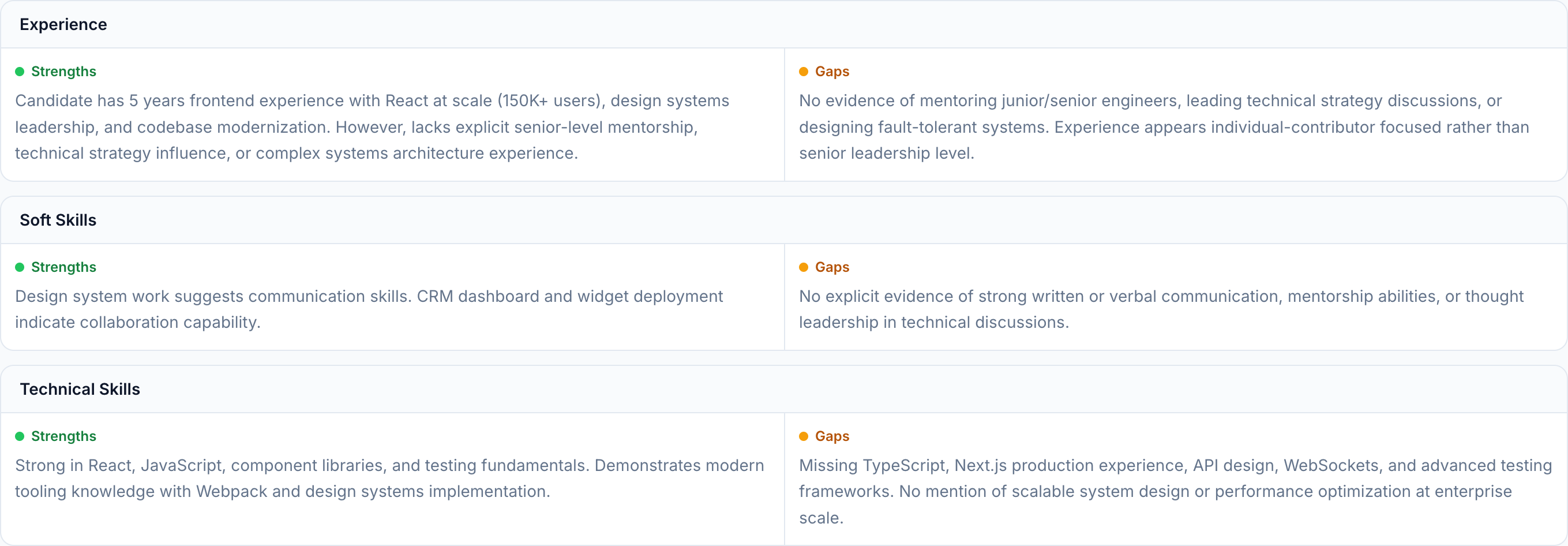Screen dimensions: 1568x546
Task: Click the orange dot beside Experience Gaps
Action: point(804,72)
